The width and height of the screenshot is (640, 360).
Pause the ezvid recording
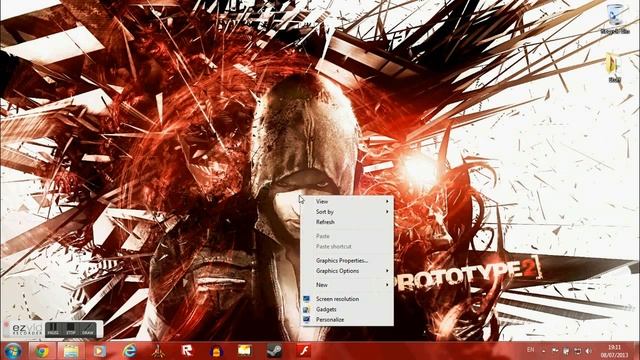[x=53, y=330]
